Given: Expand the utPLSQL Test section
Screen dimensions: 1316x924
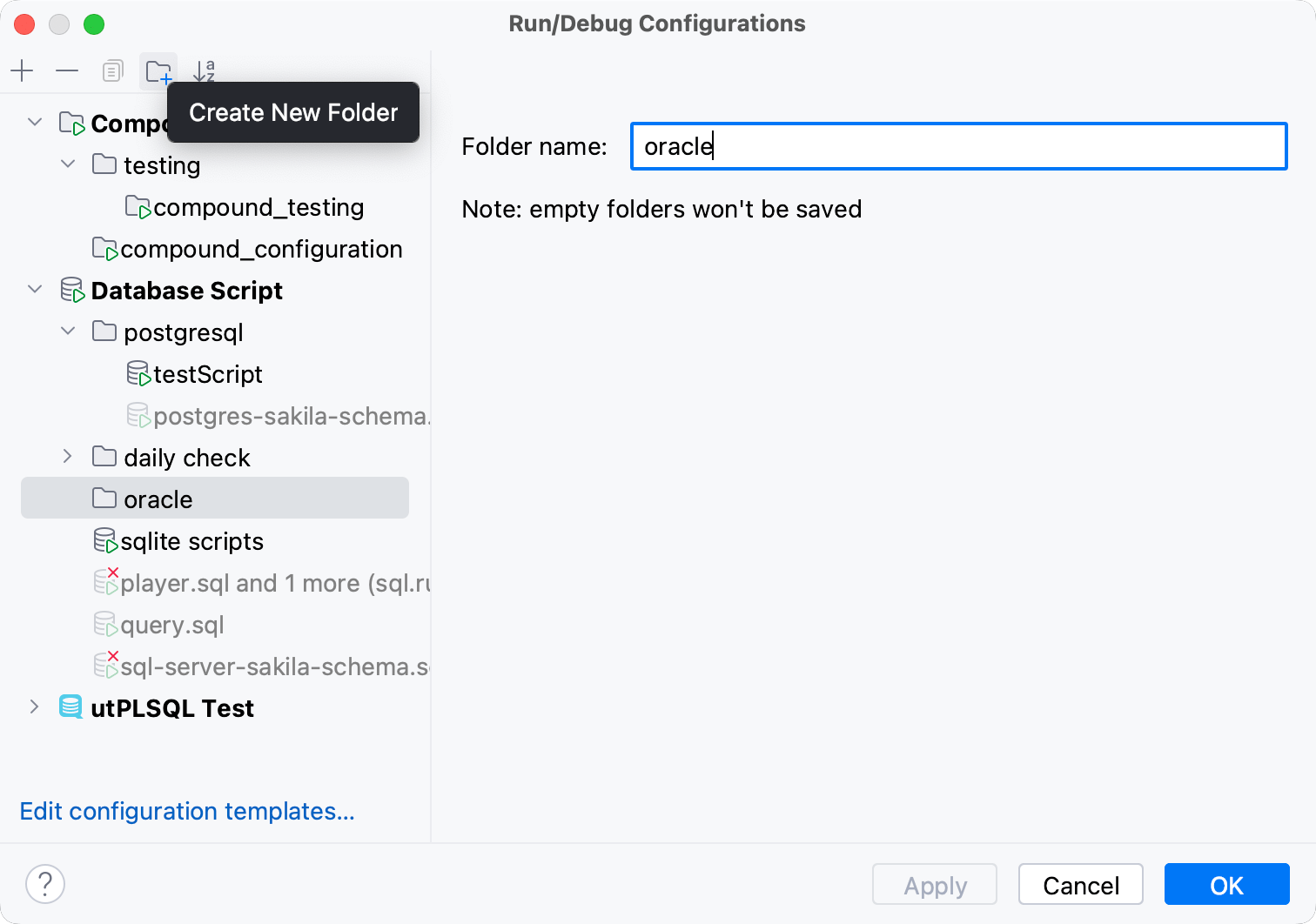Looking at the screenshot, I should [35, 707].
